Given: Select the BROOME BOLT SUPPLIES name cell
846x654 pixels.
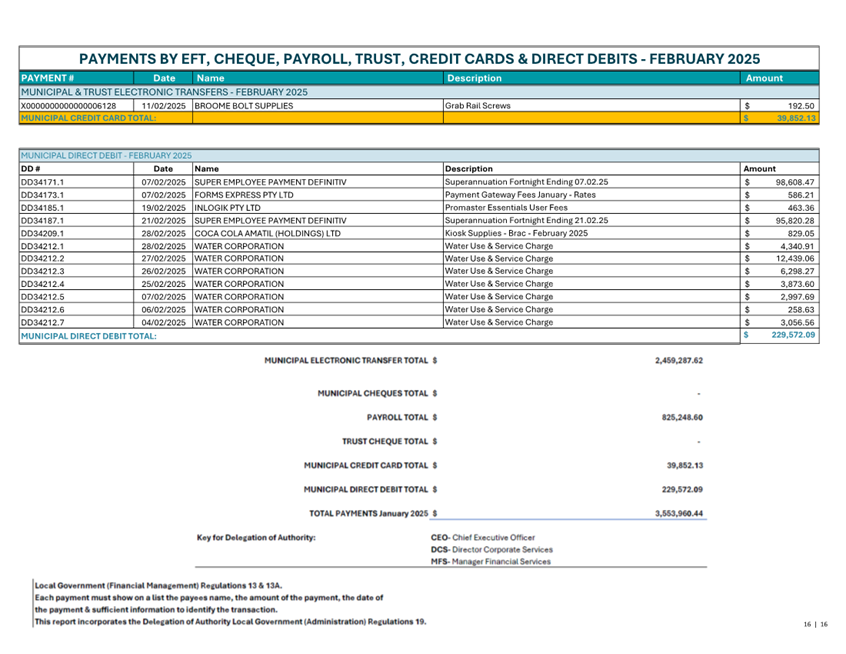Looking at the screenshot, I should pyautogui.click(x=244, y=106).
